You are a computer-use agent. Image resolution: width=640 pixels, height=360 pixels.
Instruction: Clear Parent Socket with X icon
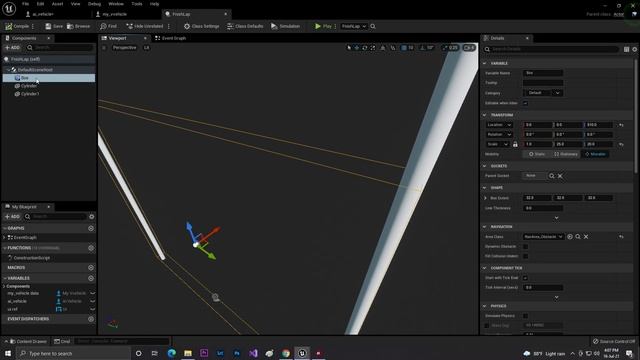point(560,176)
